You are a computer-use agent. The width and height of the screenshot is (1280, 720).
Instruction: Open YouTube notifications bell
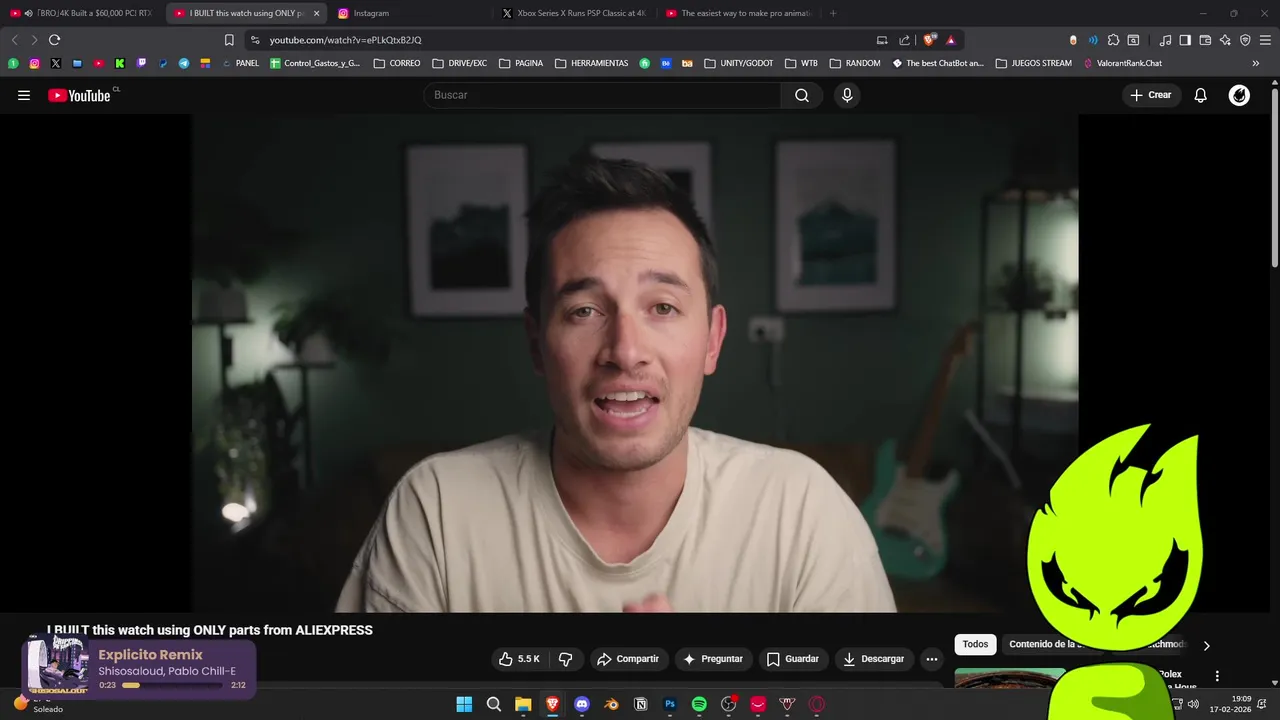tap(1201, 95)
